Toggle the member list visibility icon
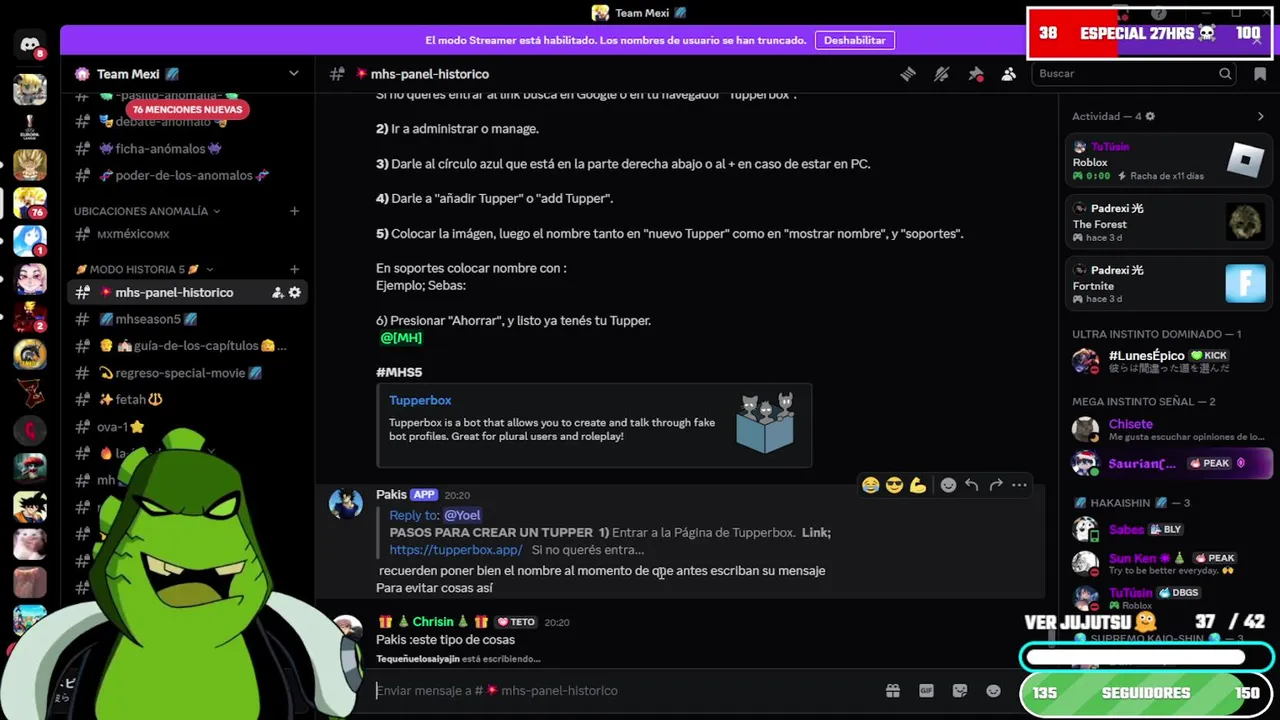Viewport: 1280px width, 720px height. point(1009,74)
